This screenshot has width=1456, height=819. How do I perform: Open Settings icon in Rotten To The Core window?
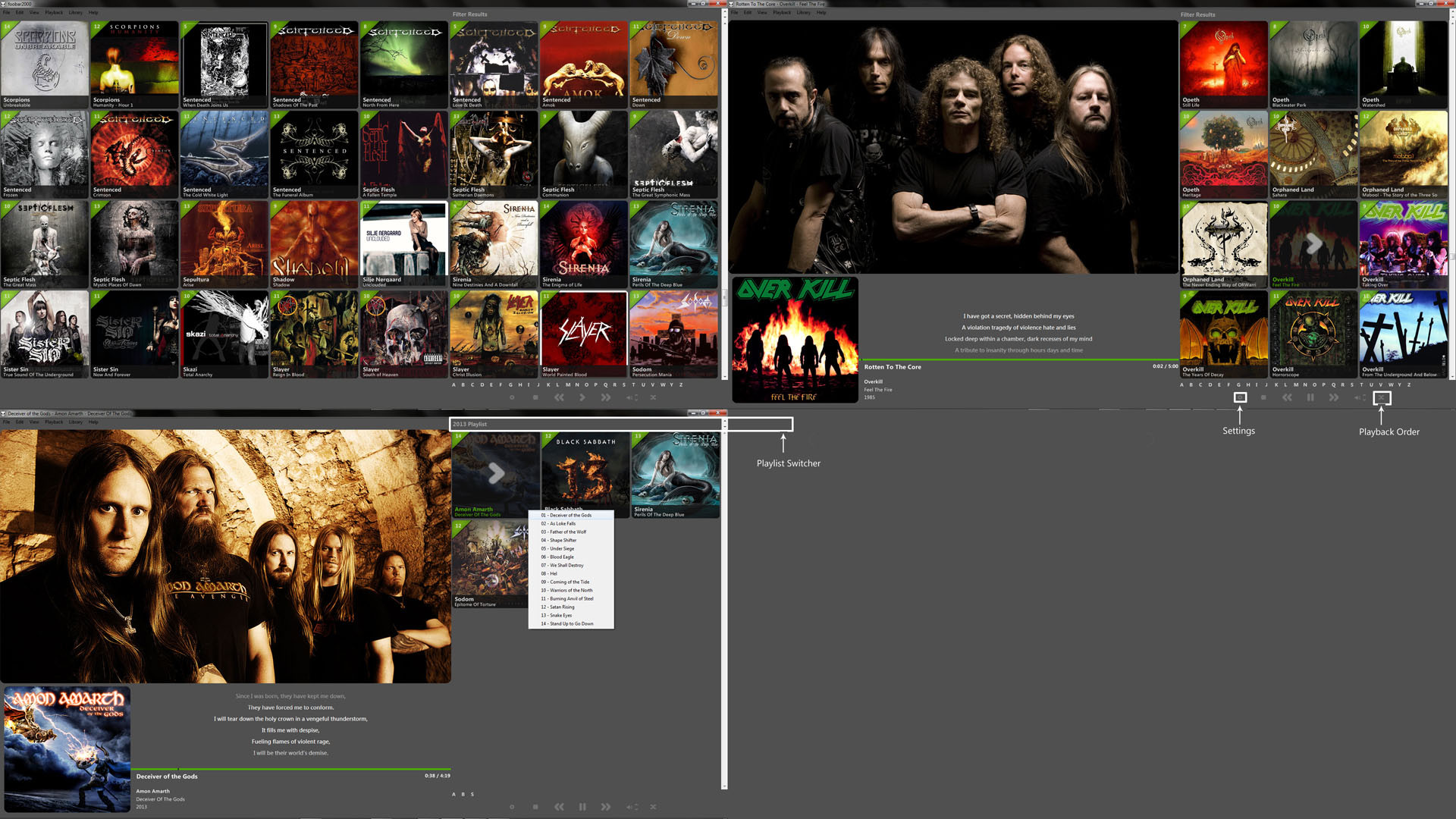click(1240, 397)
